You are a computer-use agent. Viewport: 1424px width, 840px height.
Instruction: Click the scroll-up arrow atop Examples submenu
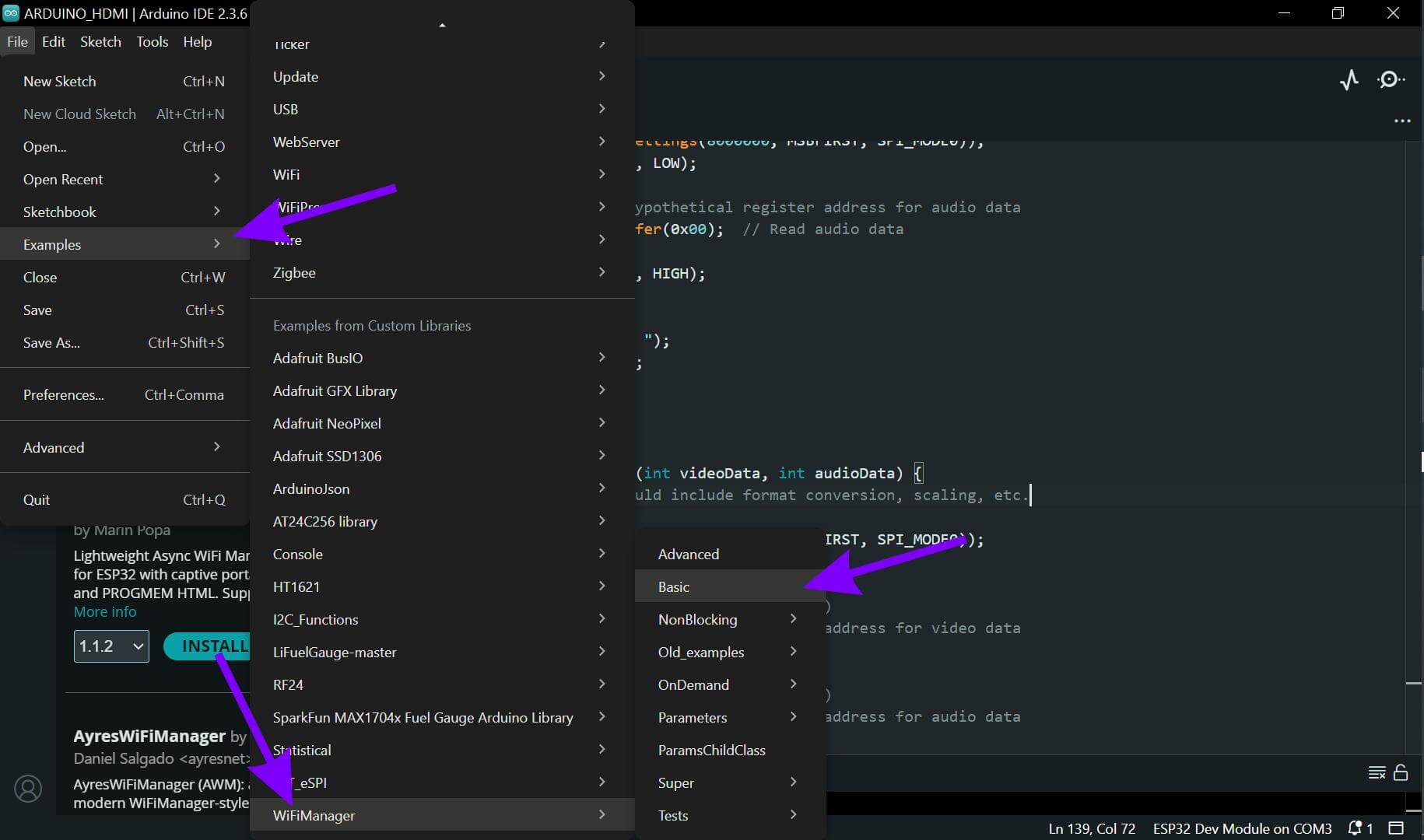[x=442, y=26]
